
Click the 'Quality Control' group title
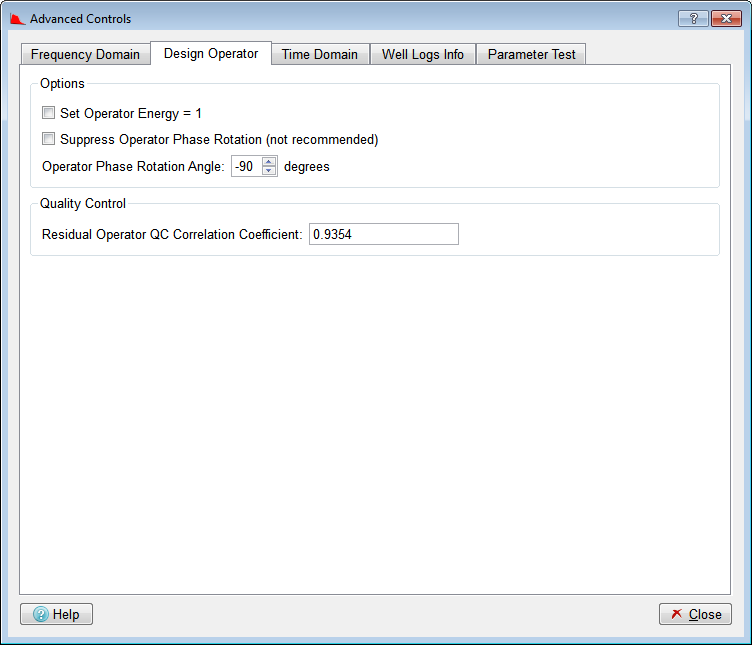tap(82, 203)
